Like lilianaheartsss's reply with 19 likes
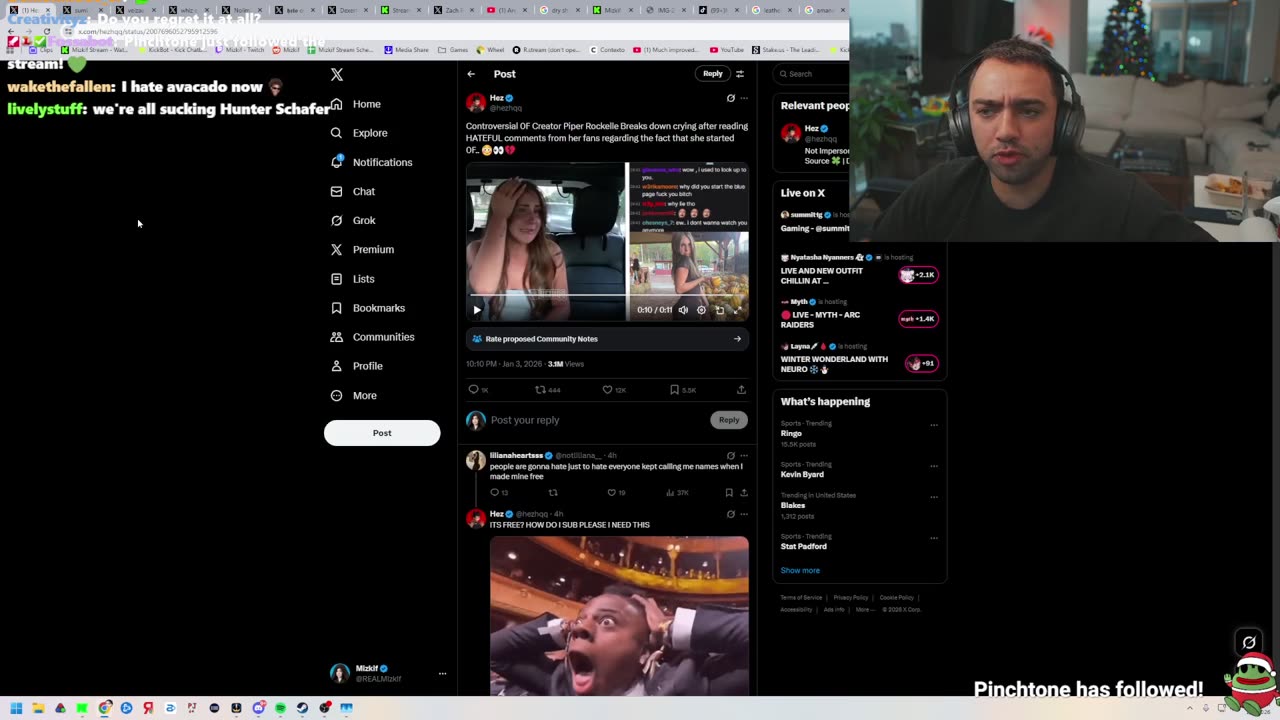The height and width of the screenshot is (720, 1280). click(x=616, y=493)
